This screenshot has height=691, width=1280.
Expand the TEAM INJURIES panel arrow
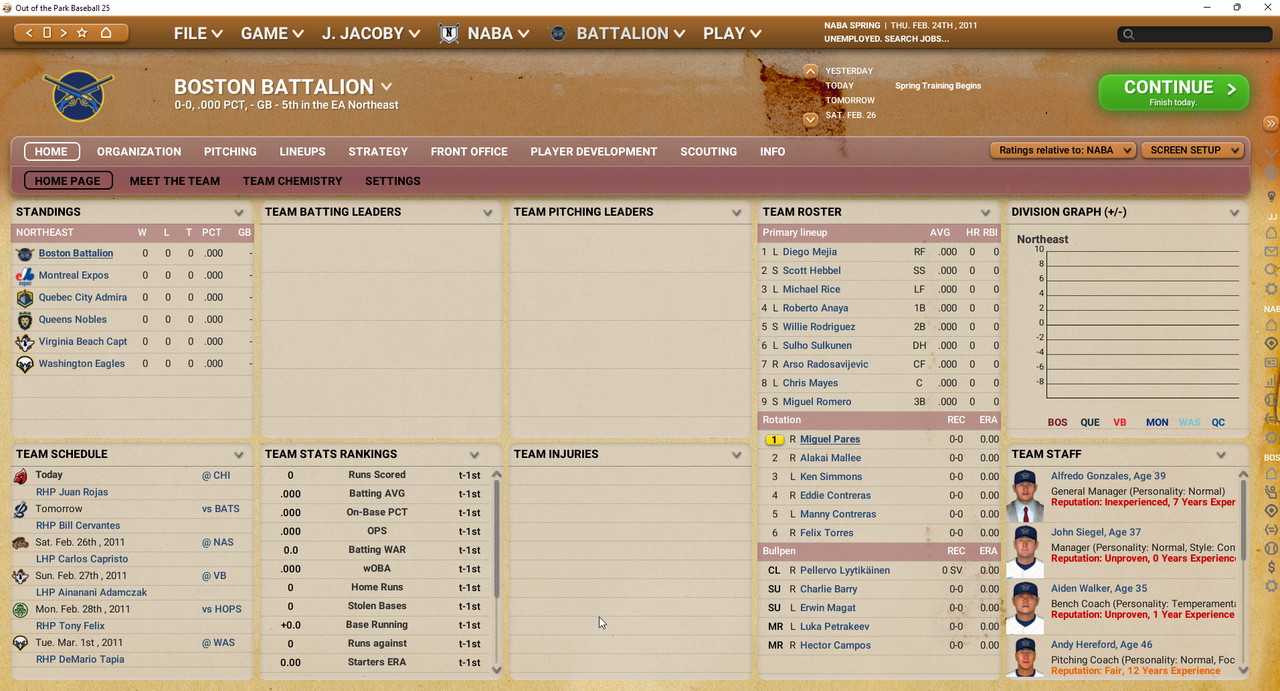click(x=737, y=454)
